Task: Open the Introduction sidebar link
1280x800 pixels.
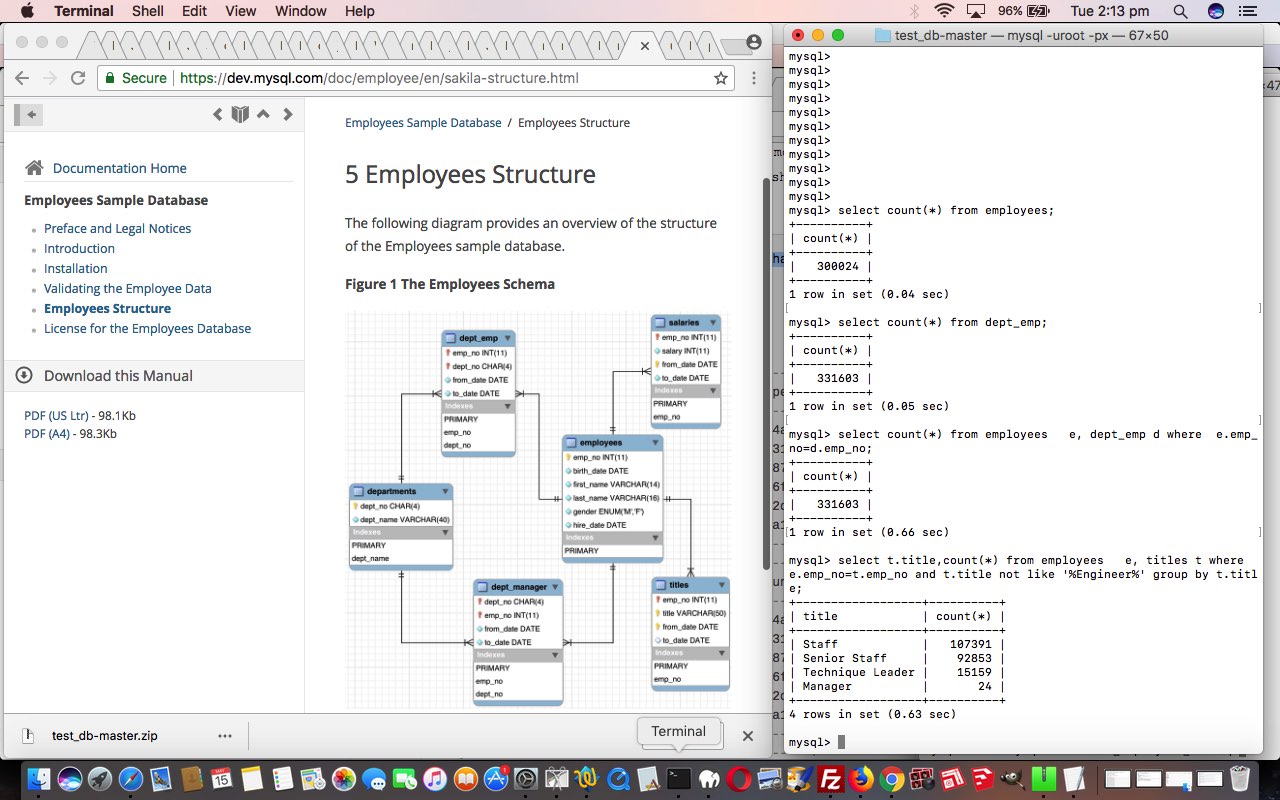Action: click(x=79, y=248)
